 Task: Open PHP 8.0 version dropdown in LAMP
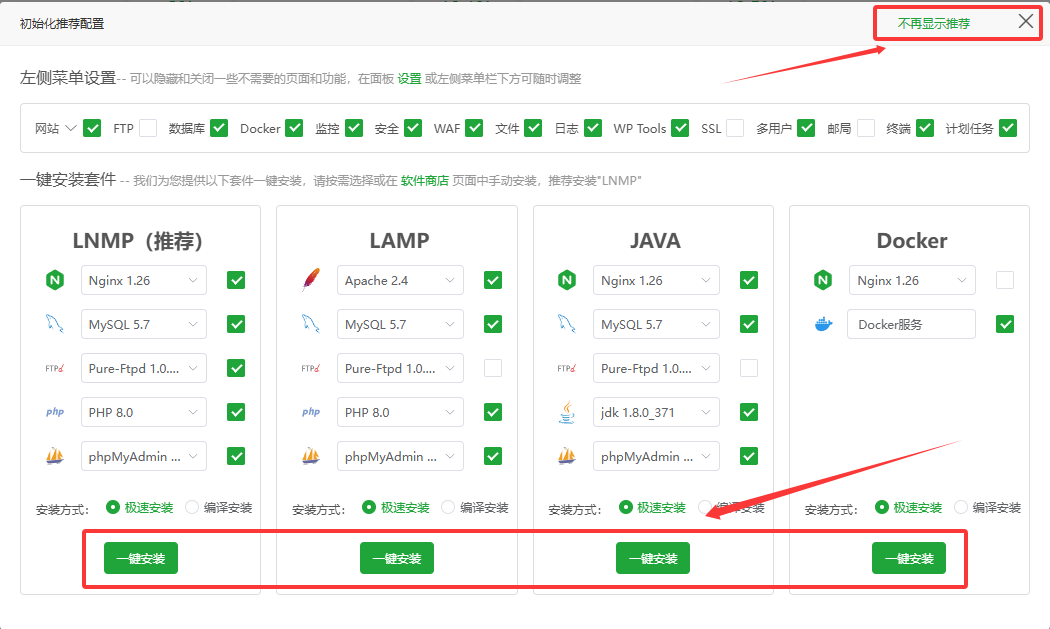(400, 412)
